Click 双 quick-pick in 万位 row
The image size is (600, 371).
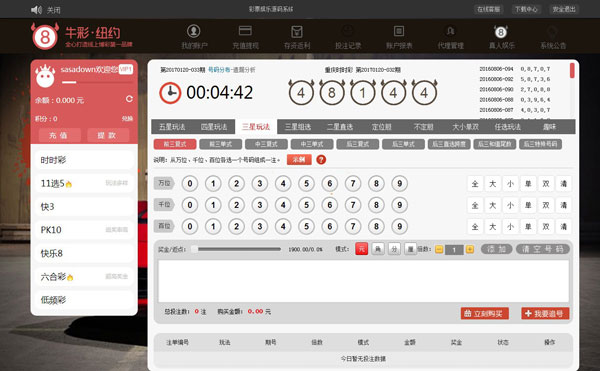click(x=546, y=184)
